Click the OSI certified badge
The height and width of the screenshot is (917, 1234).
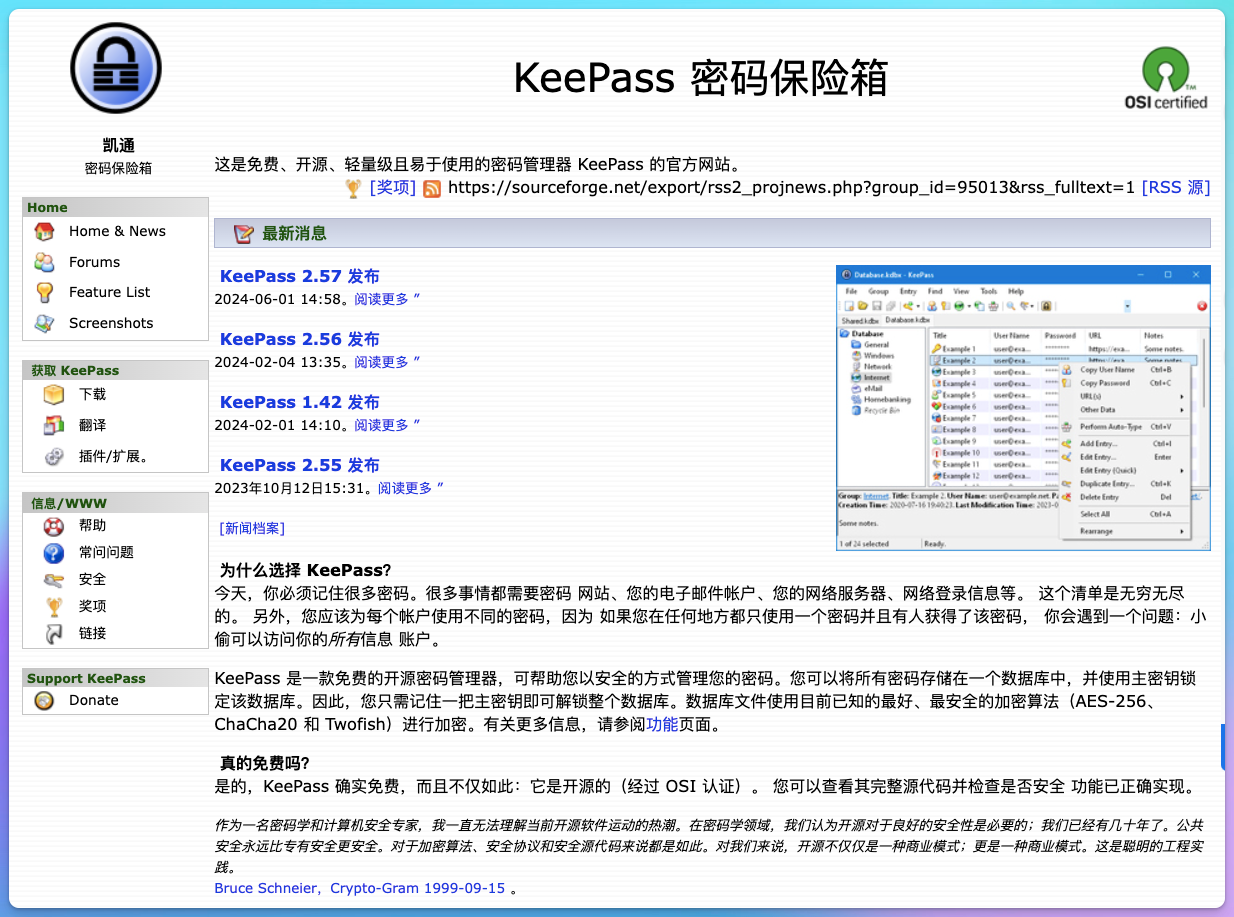pyautogui.click(x=1166, y=79)
